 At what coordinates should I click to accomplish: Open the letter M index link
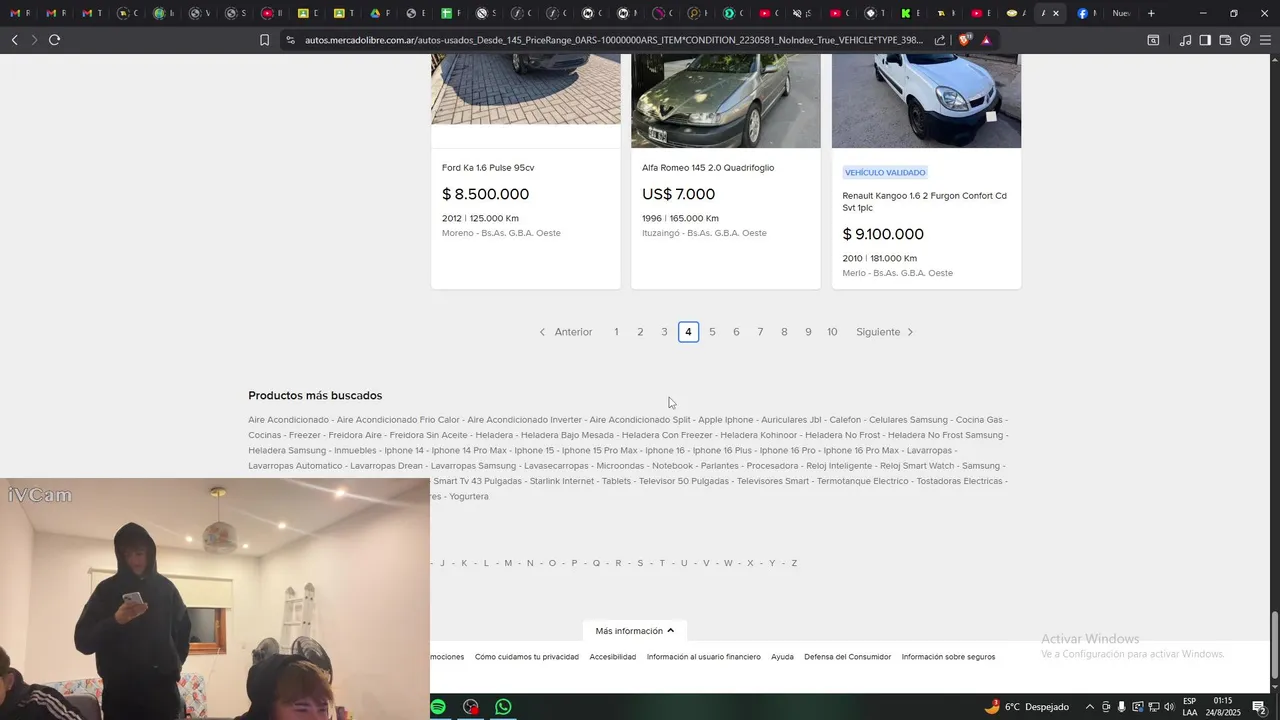508,563
